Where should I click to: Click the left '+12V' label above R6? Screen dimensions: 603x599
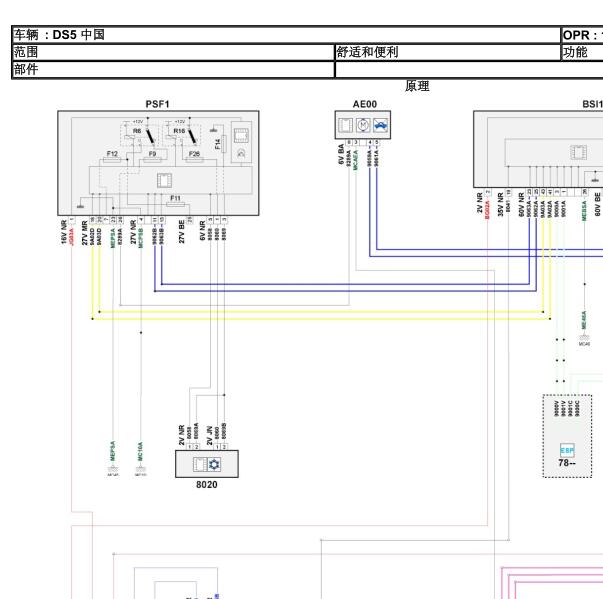click(138, 121)
